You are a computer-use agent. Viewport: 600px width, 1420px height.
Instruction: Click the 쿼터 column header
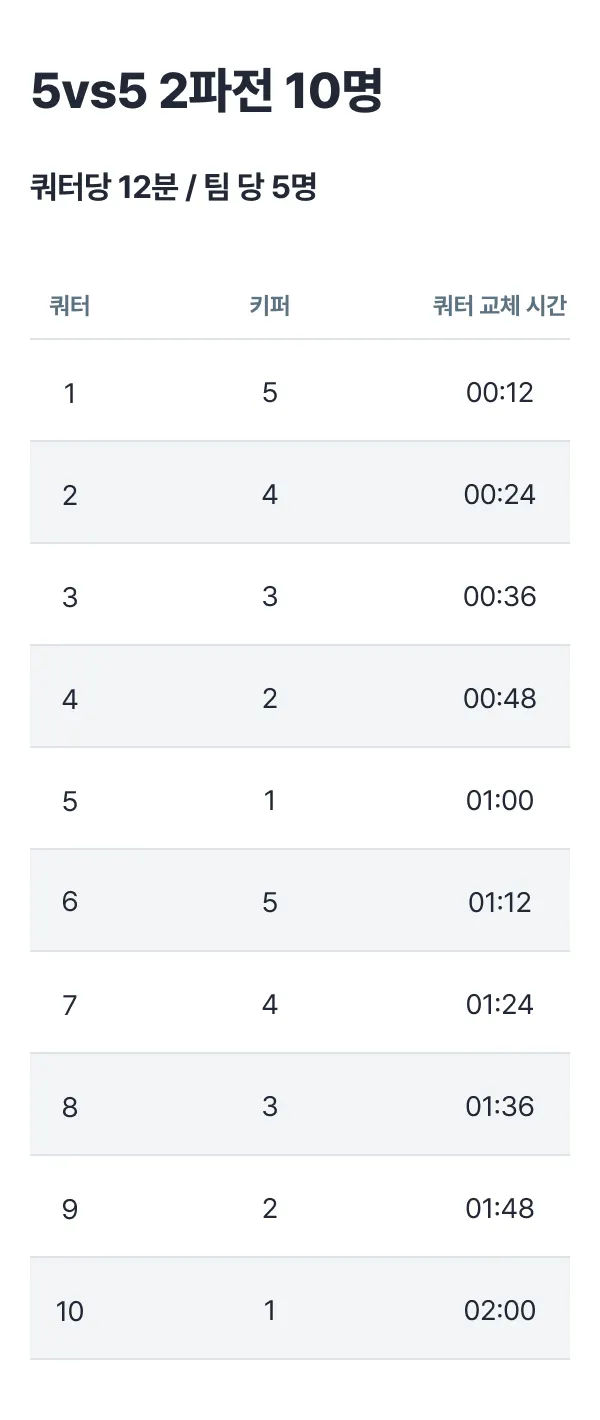click(70, 306)
